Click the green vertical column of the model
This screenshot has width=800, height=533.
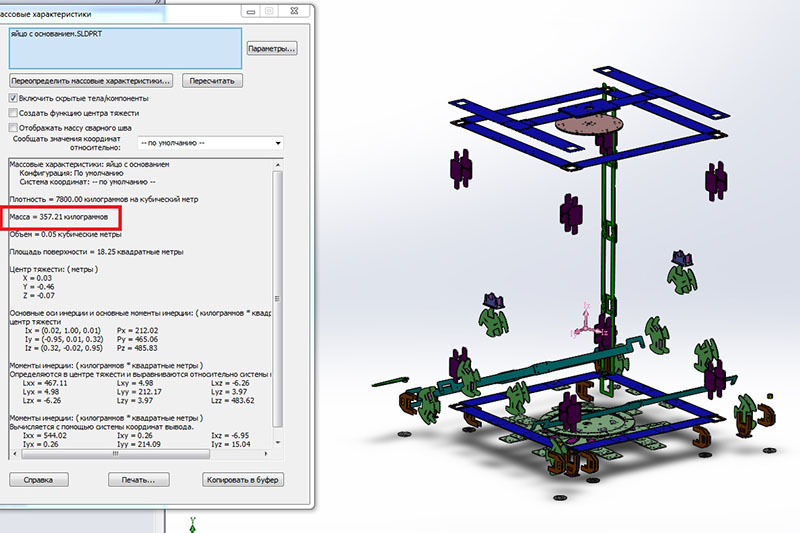point(609,240)
